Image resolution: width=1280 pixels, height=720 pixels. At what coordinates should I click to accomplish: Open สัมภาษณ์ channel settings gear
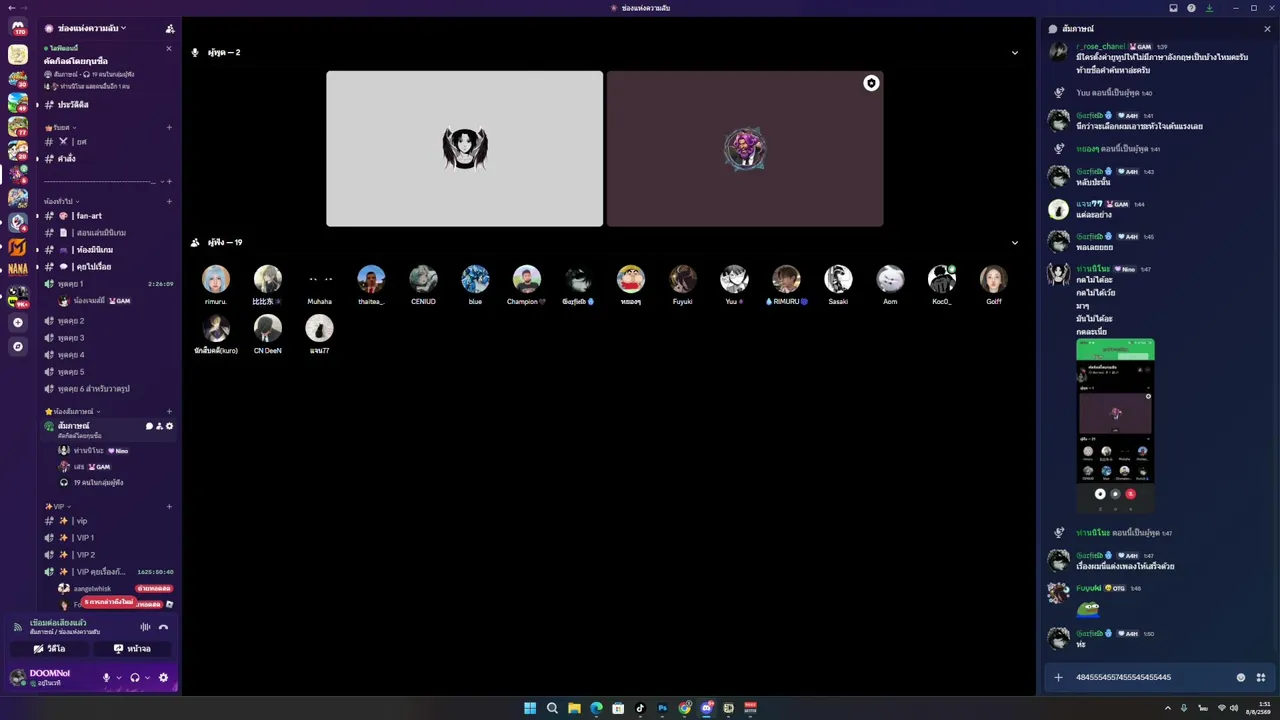click(169, 426)
